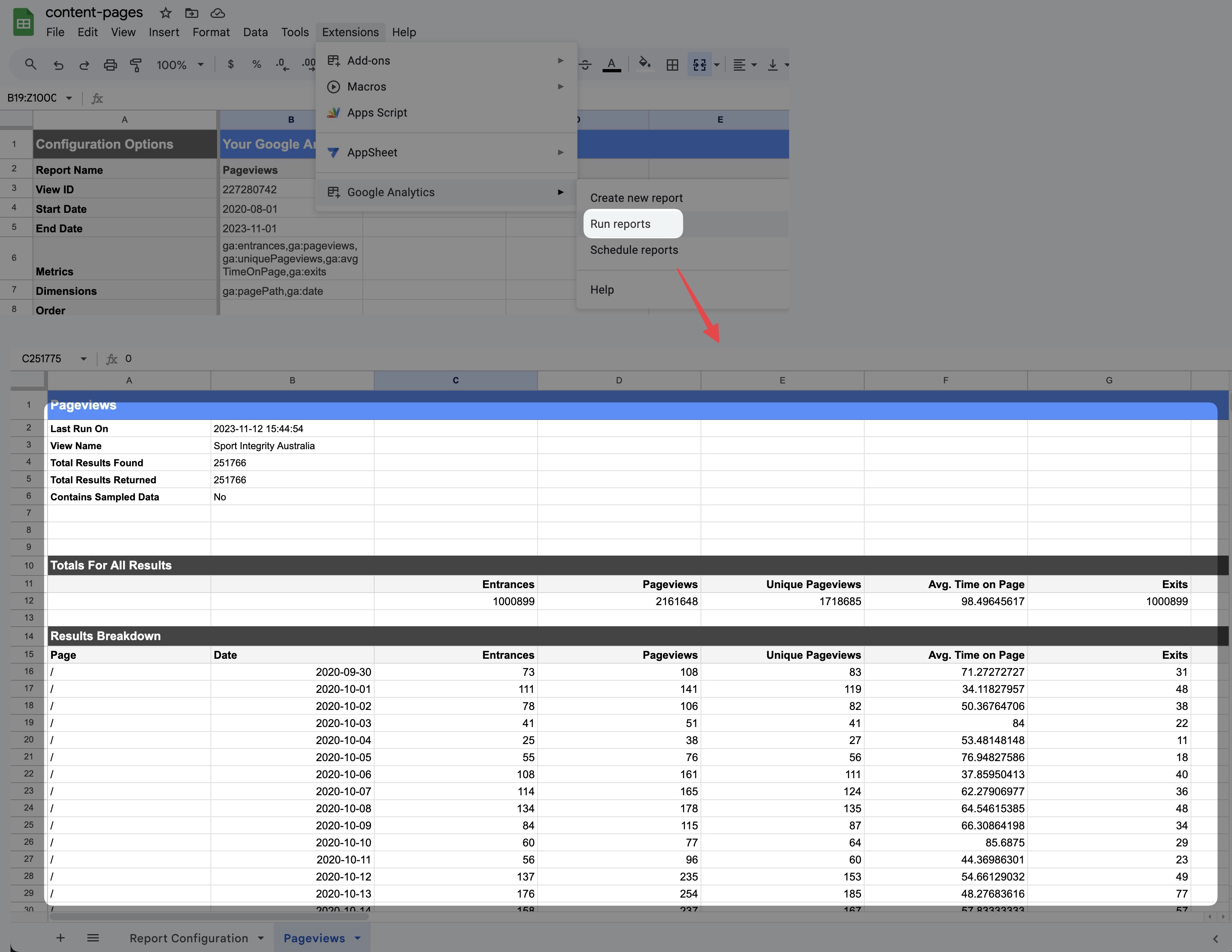Open Pageviews tab dropdown arrow

[358, 938]
